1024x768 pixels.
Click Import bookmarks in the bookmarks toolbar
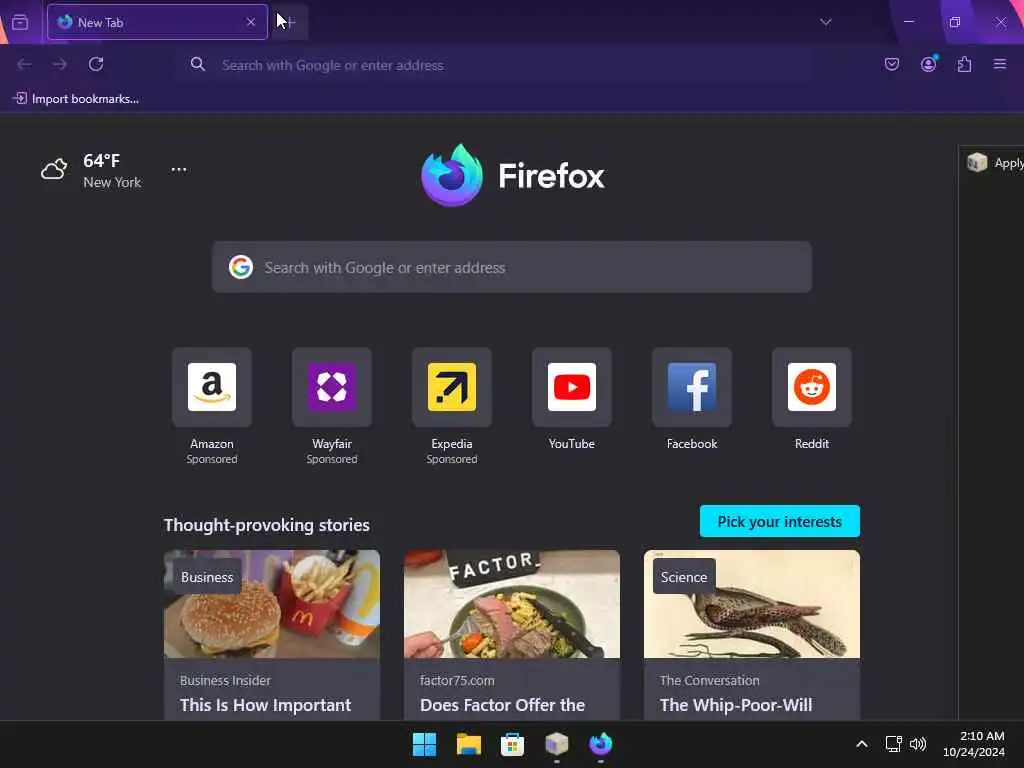pyautogui.click(x=76, y=99)
